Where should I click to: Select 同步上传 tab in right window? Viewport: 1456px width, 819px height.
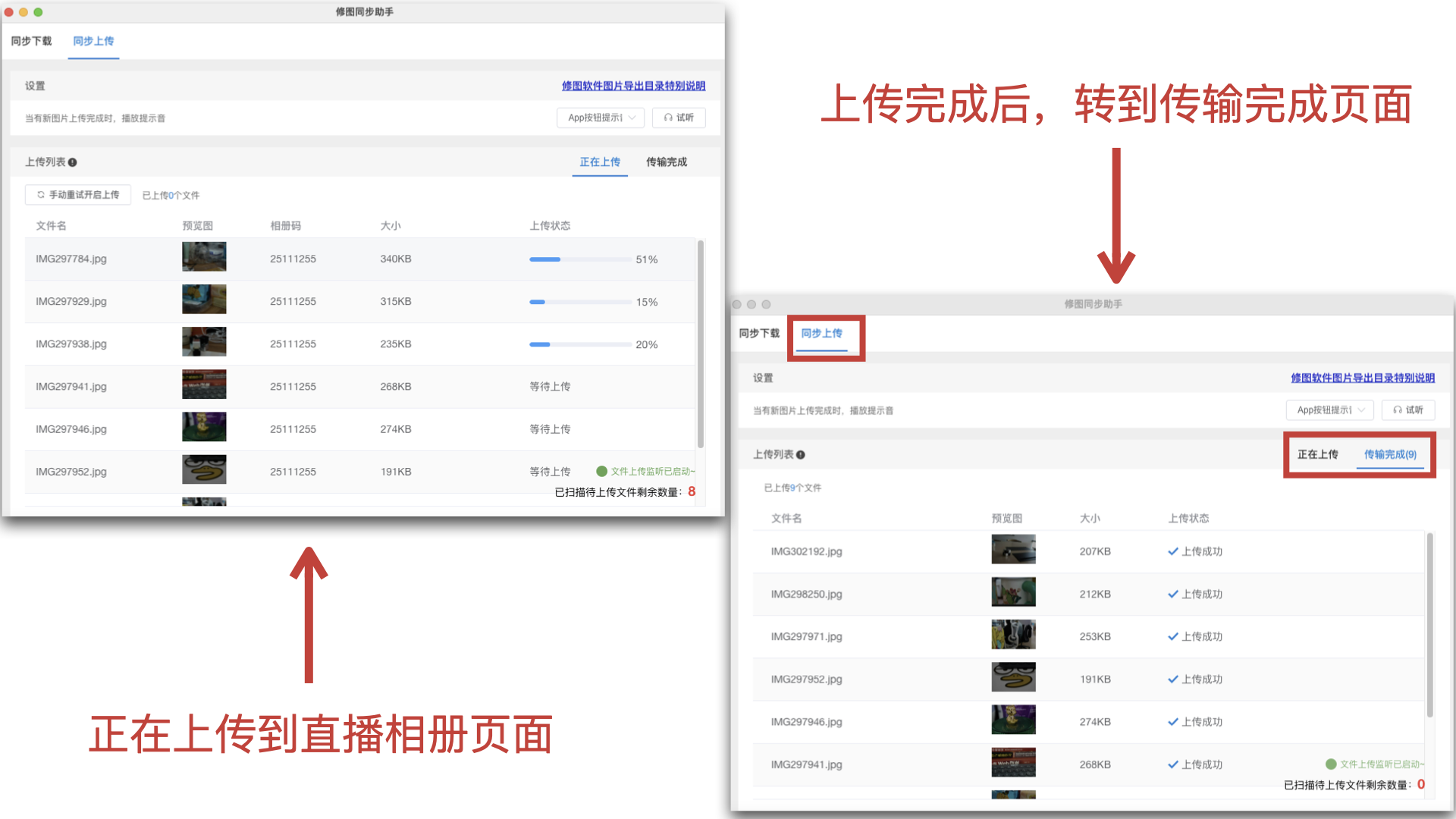822,333
